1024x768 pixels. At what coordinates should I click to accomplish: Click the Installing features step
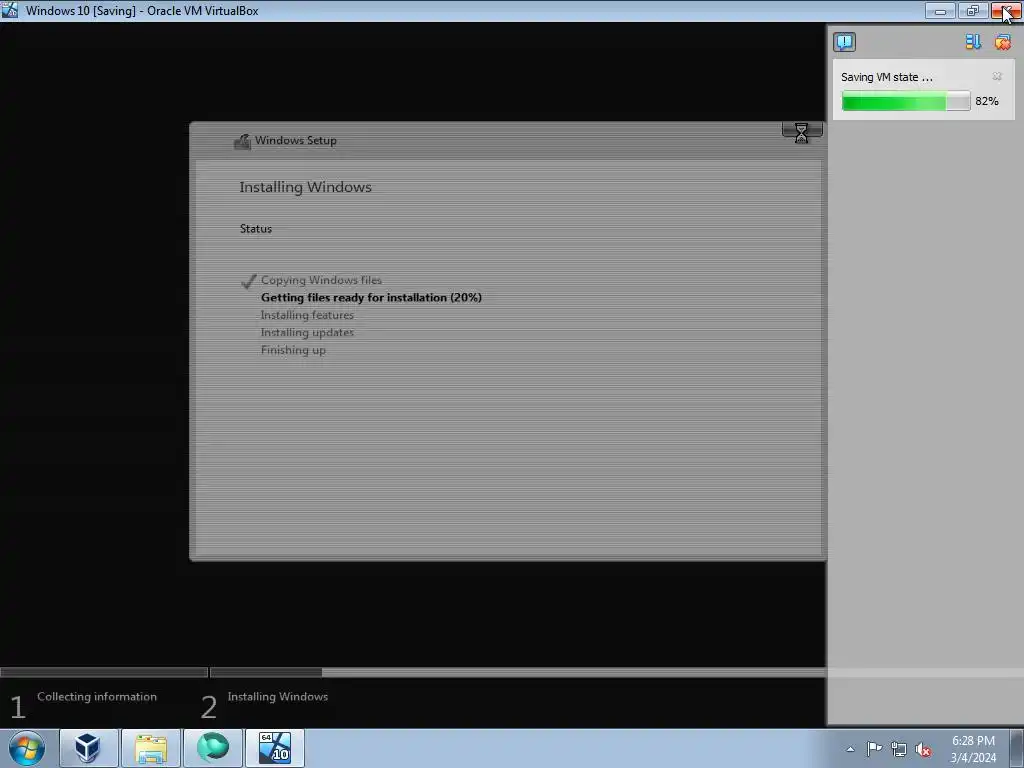coord(307,315)
